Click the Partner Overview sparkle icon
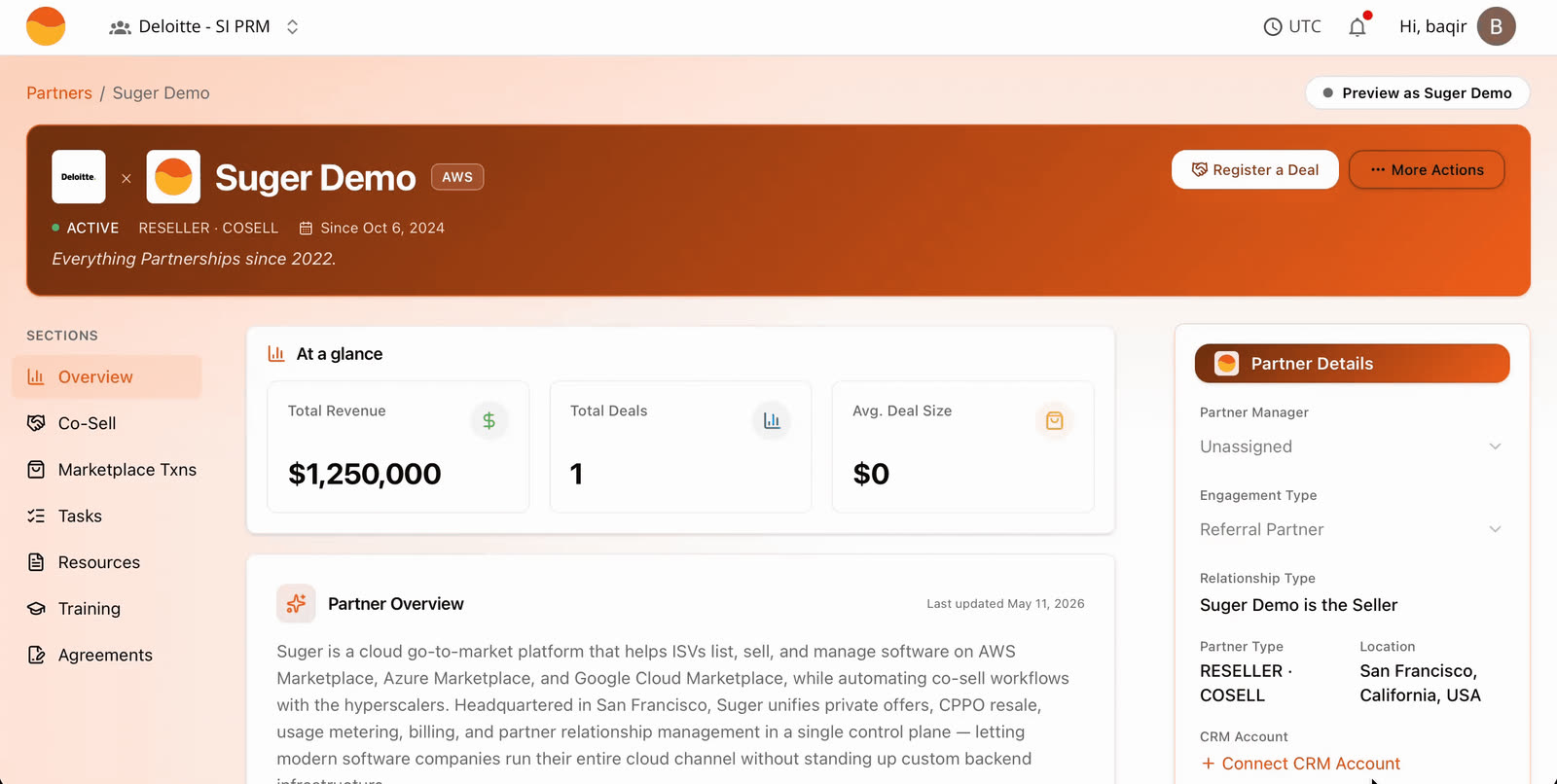Image resolution: width=1557 pixels, height=784 pixels. tap(297, 604)
